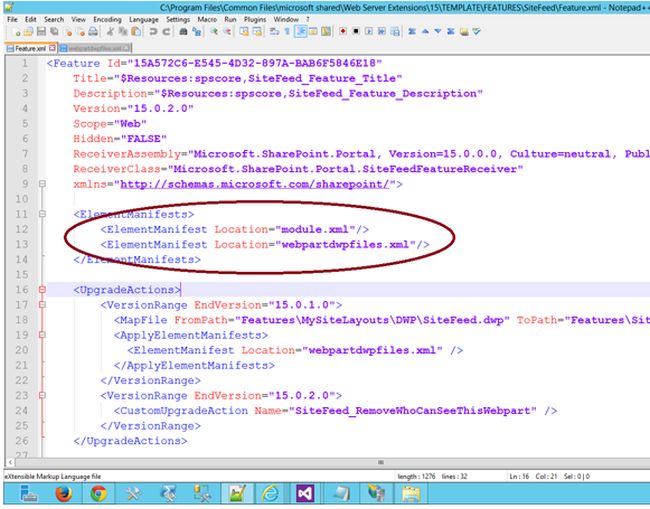650x509 pixels.
Task: Open the Run menu
Action: 230,19
